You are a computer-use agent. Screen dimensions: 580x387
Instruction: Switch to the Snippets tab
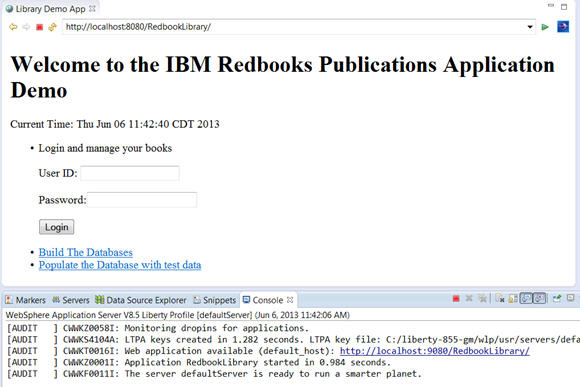click(x=215, y=300)
